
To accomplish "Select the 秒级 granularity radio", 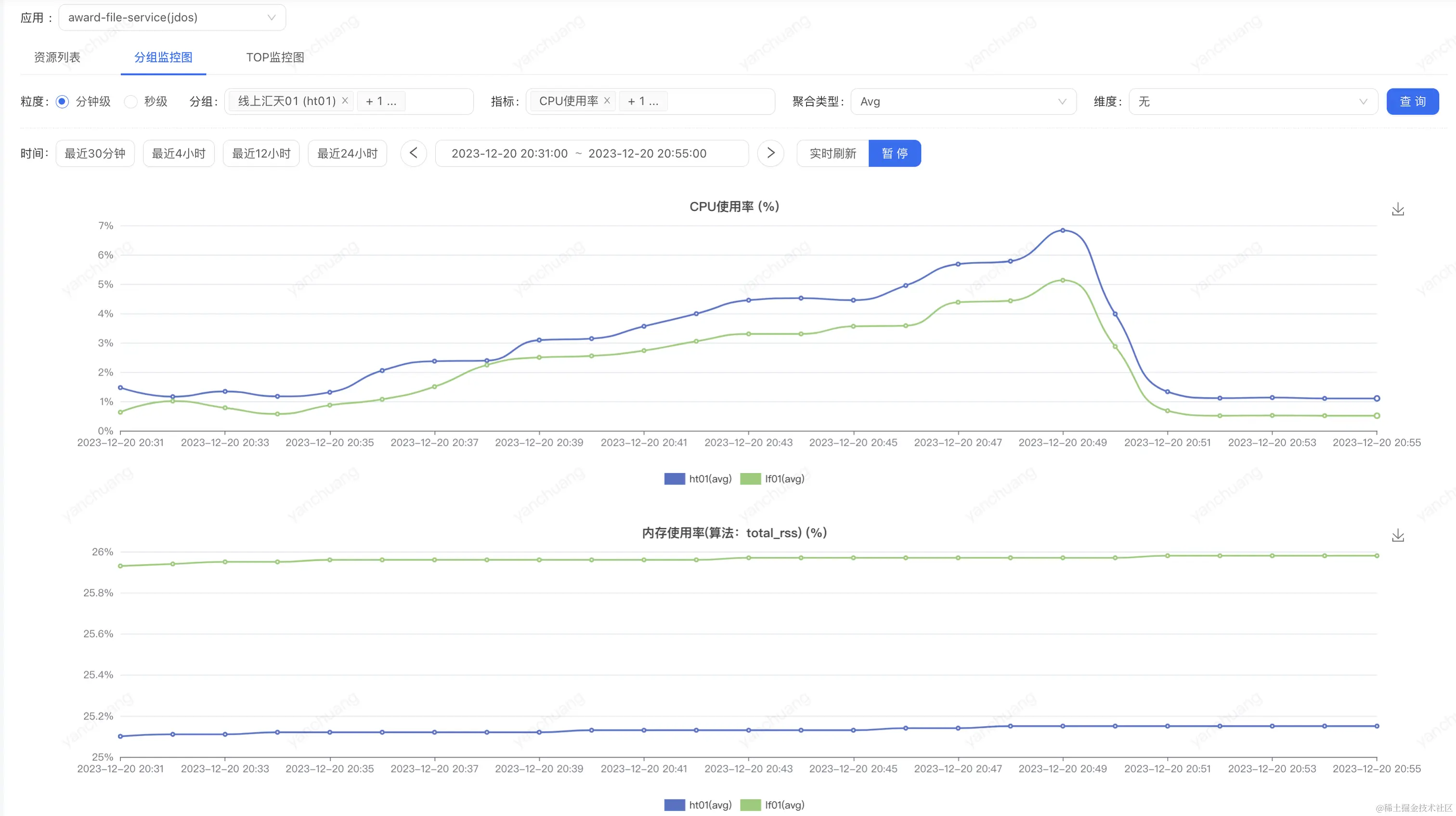I will click(131, 102).
